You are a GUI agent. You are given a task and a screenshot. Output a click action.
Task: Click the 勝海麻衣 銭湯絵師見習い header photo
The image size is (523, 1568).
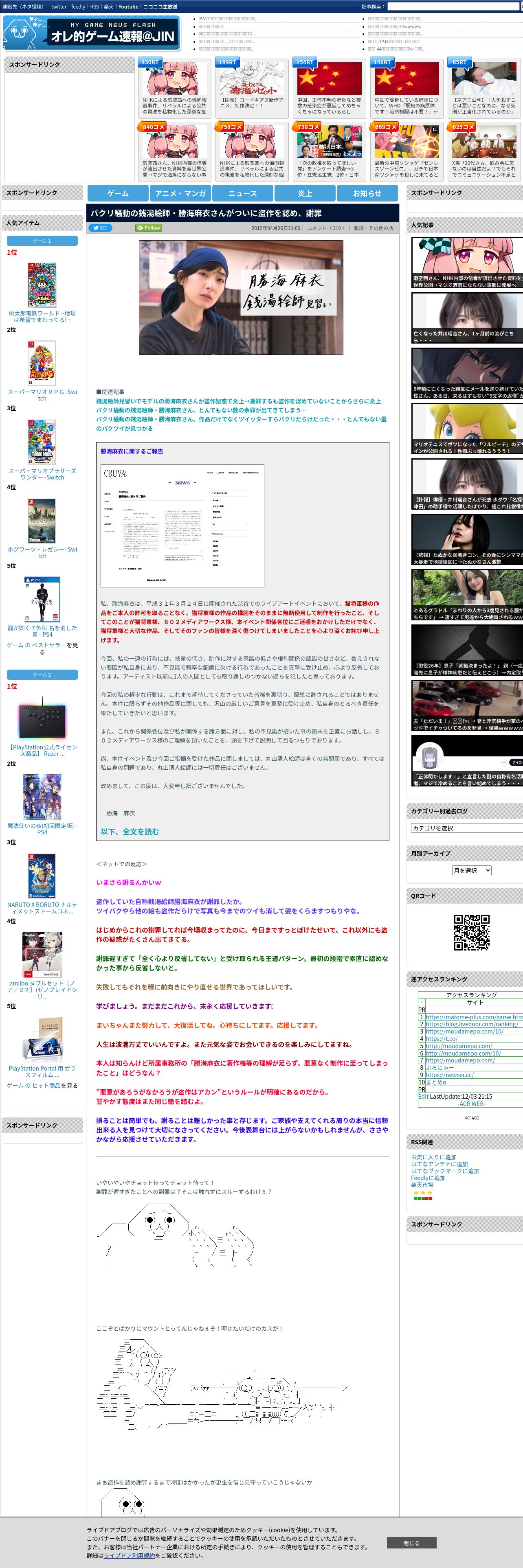240,297
